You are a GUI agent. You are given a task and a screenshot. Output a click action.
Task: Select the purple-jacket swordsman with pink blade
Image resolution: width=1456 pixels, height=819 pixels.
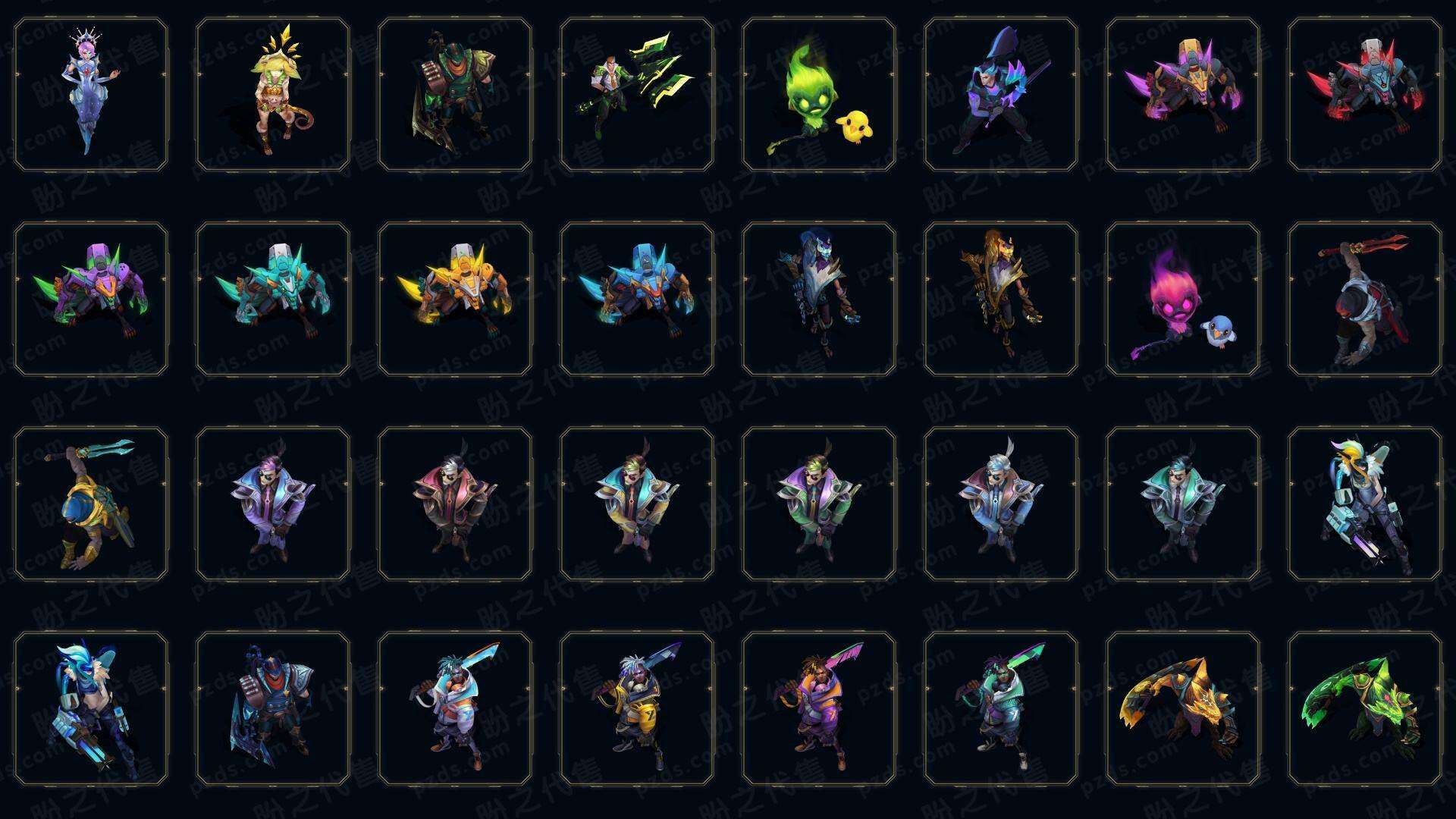[x=819, y=708]
